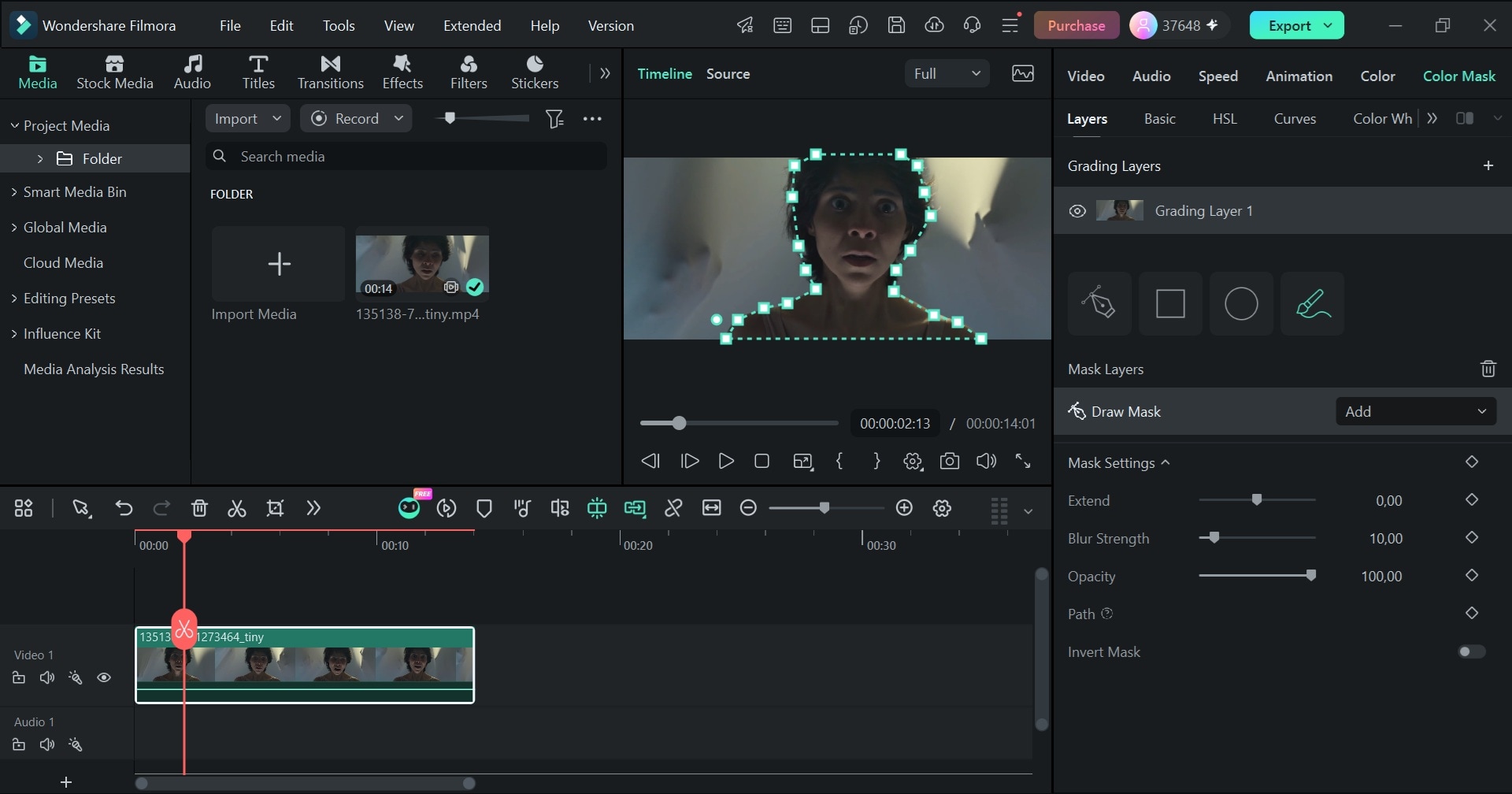Adjust the Blur Strength slider
This screenshot has height=794, width=1512.
1257,538
